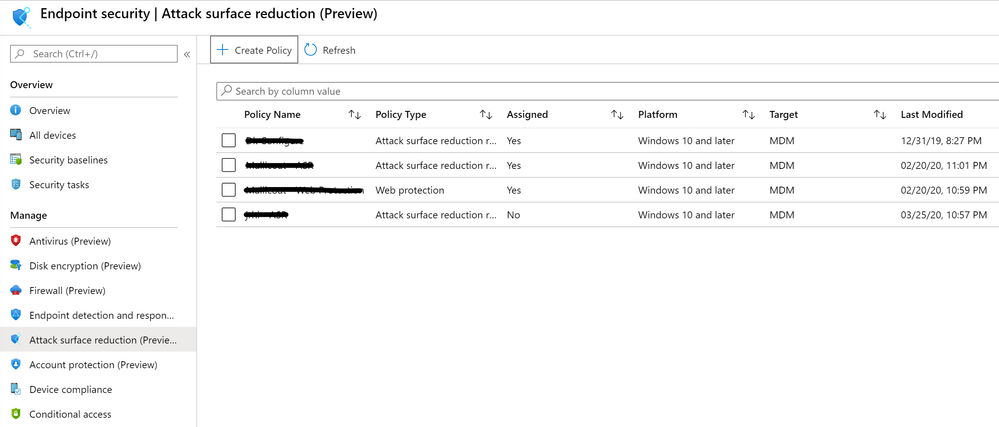Click the Disk encryption icon
999x427 pixels.
pos(16,266)
